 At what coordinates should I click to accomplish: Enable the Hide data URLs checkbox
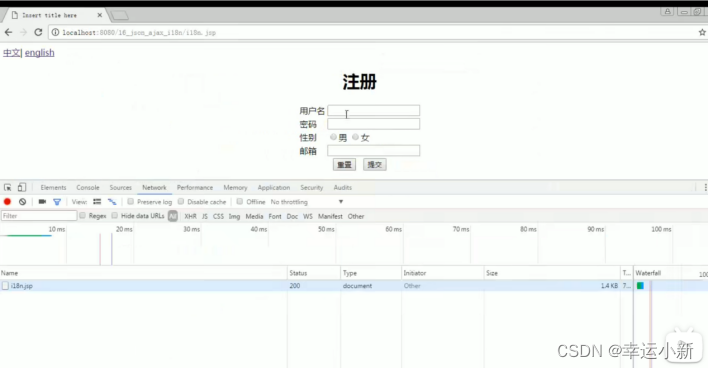click(x=114, y=216)
